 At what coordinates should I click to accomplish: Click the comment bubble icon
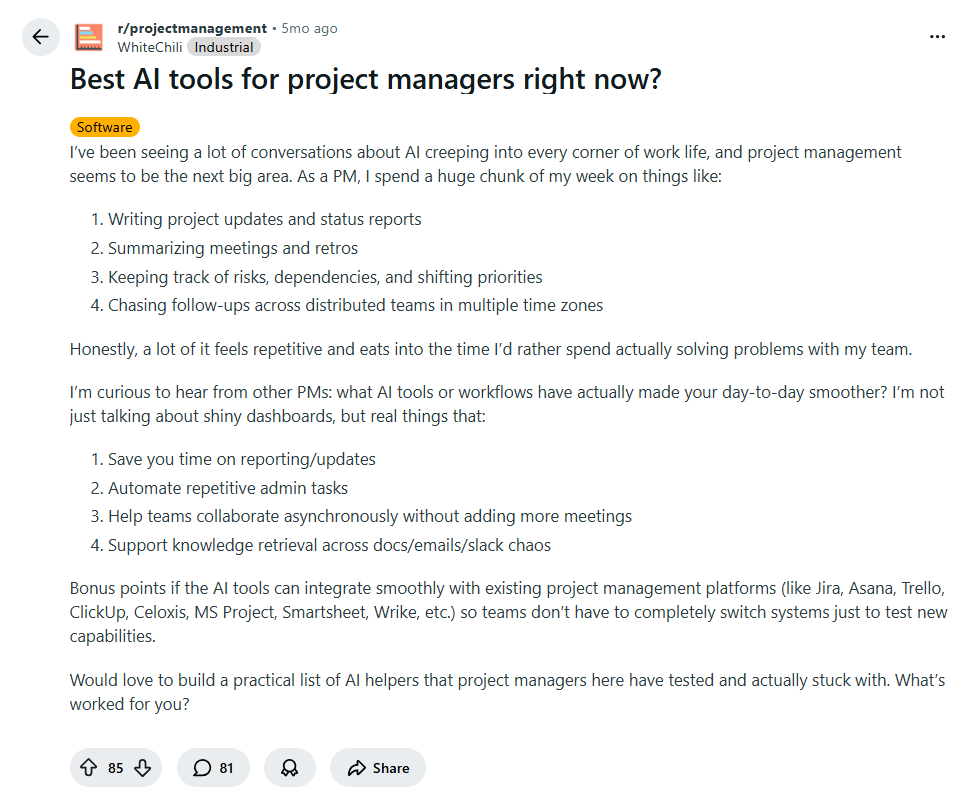tap(202, 768)
